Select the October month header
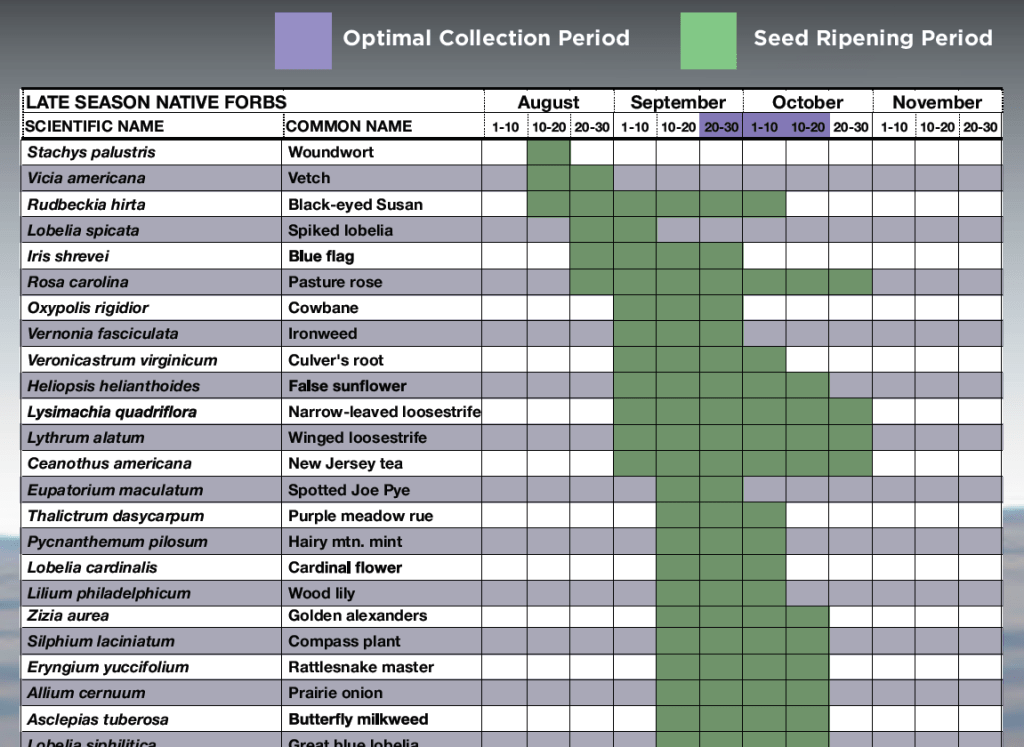The height and width of the screenshot is (747, 1024). 807,102
